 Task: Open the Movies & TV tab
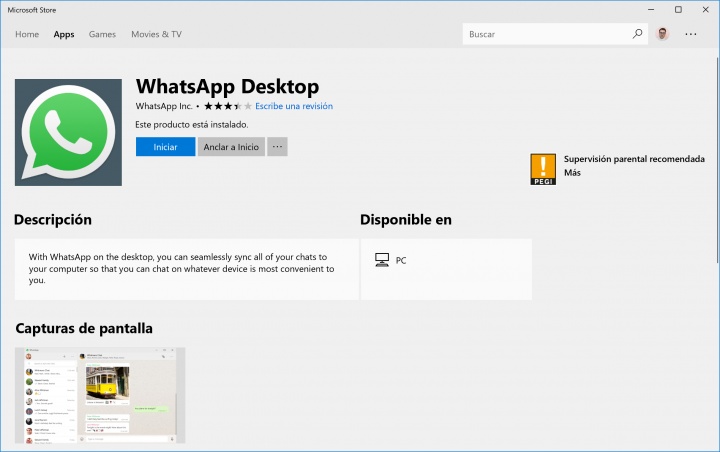(157, 34)
